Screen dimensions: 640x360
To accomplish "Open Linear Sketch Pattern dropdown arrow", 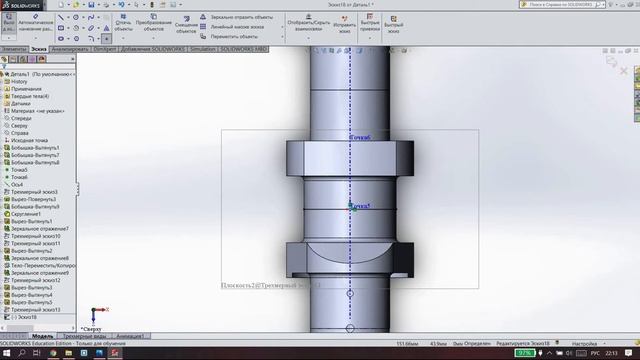I will (x=282, y=27).
